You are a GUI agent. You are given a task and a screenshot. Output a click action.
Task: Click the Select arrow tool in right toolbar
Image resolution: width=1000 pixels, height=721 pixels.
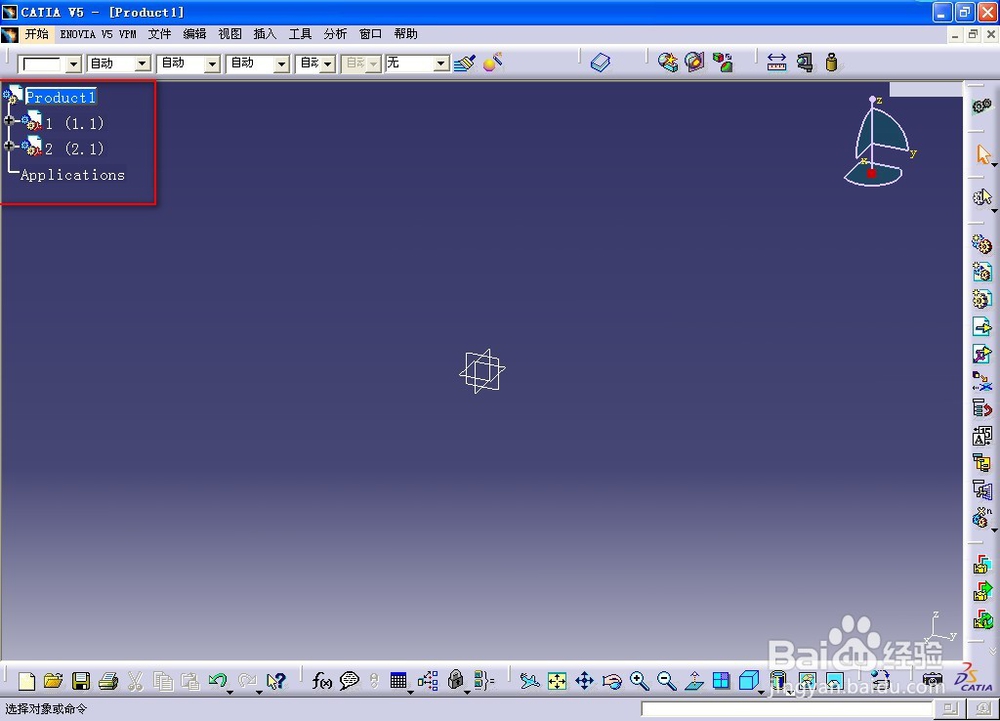point(983,154)
